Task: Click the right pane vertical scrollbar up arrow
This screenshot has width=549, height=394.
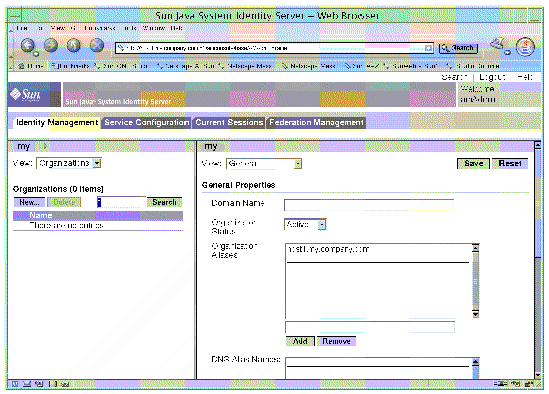Action: 538,145
